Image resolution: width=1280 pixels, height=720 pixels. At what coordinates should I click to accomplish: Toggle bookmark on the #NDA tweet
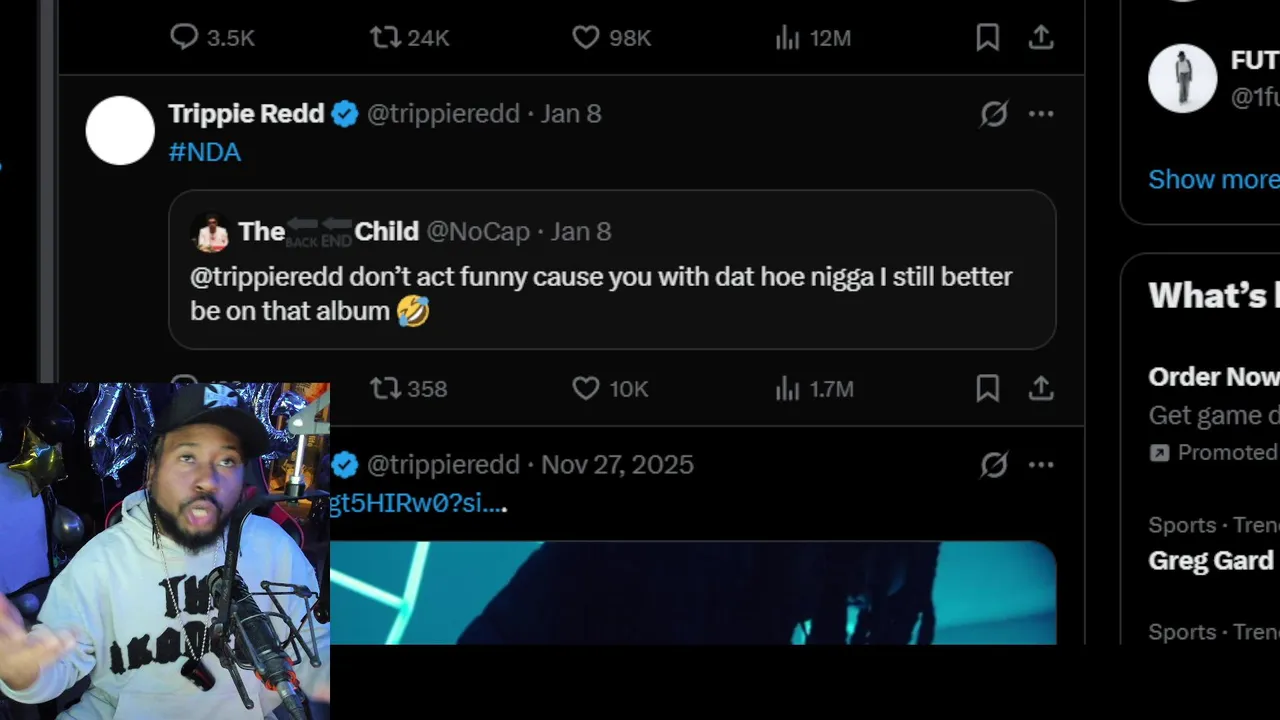pos(987,388)
